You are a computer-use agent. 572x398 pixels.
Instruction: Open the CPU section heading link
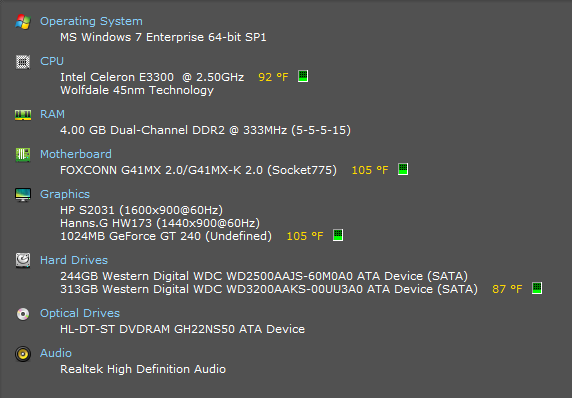tap(52, 61)
